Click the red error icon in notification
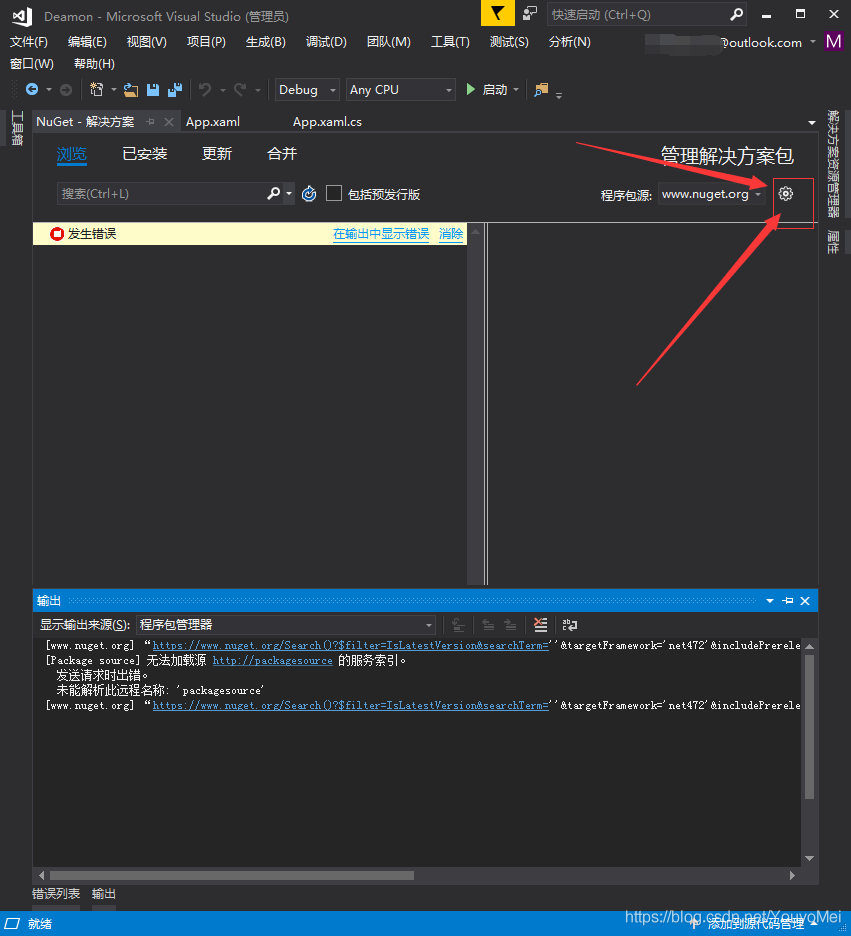Screen dimensions: 851x936 tap(57, 233)
